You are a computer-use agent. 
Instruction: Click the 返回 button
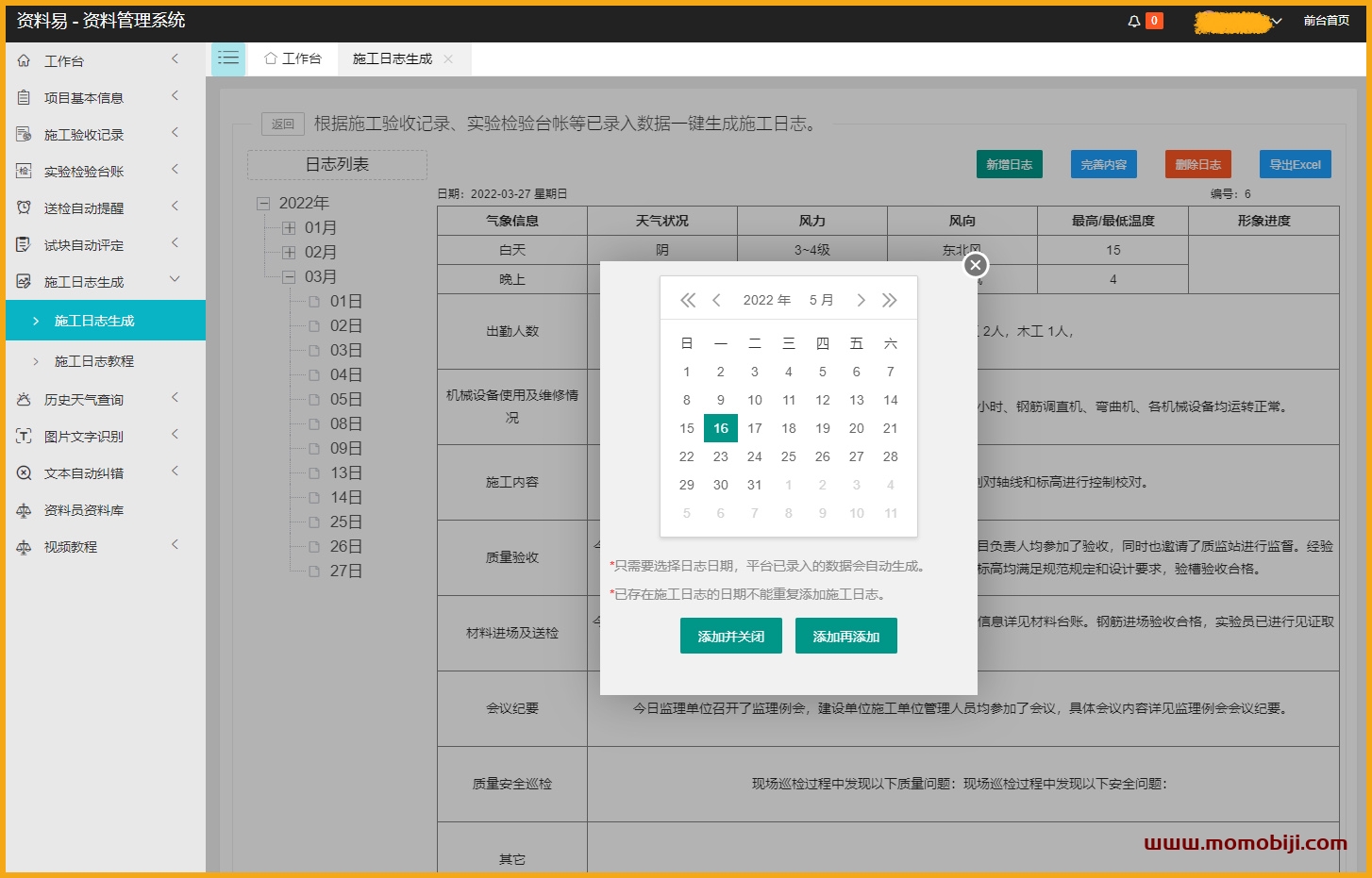(x=283, y=124)
